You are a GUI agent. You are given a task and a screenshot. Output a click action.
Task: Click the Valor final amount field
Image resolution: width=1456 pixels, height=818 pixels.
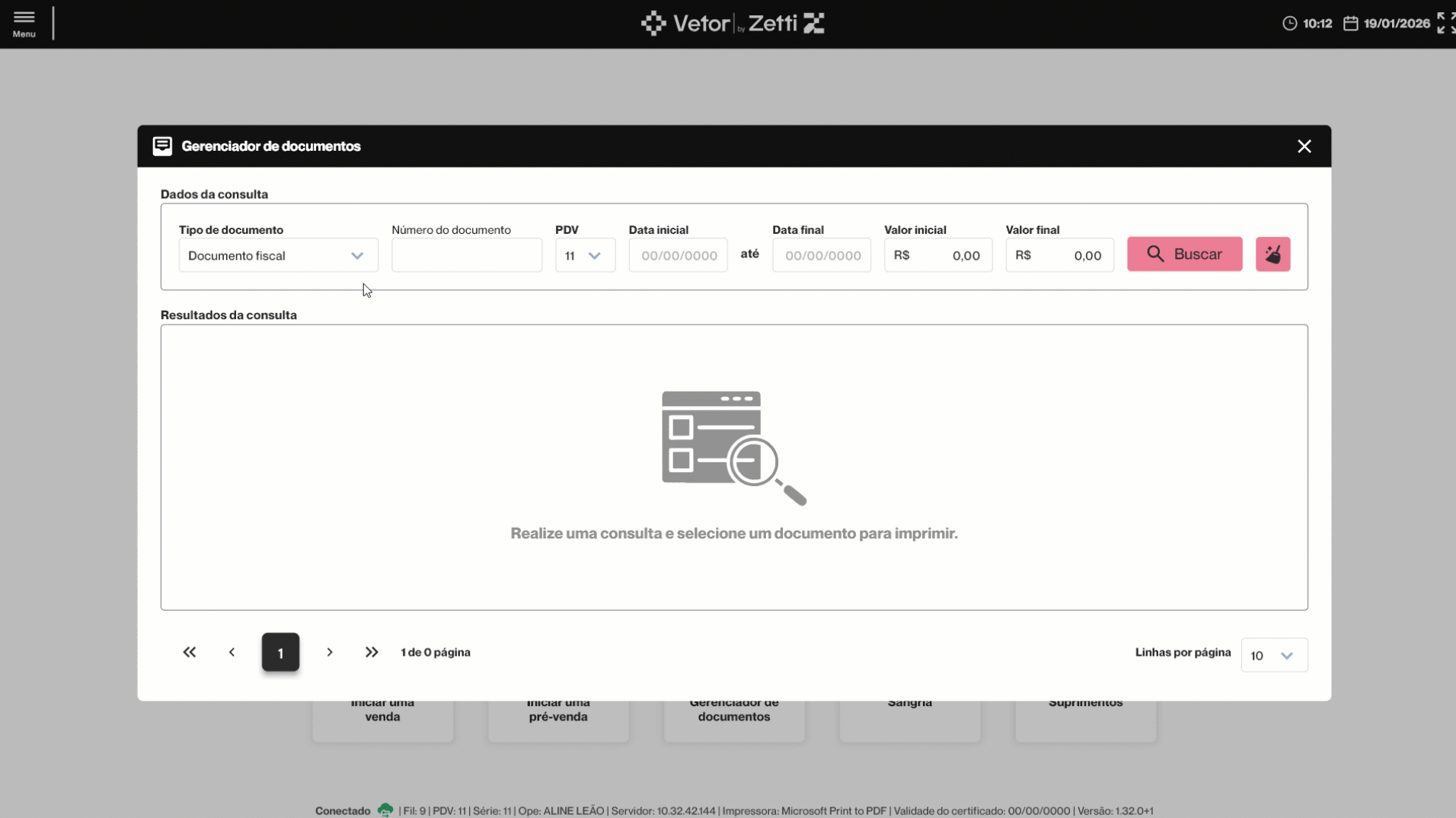click(x=1059, y=255)
